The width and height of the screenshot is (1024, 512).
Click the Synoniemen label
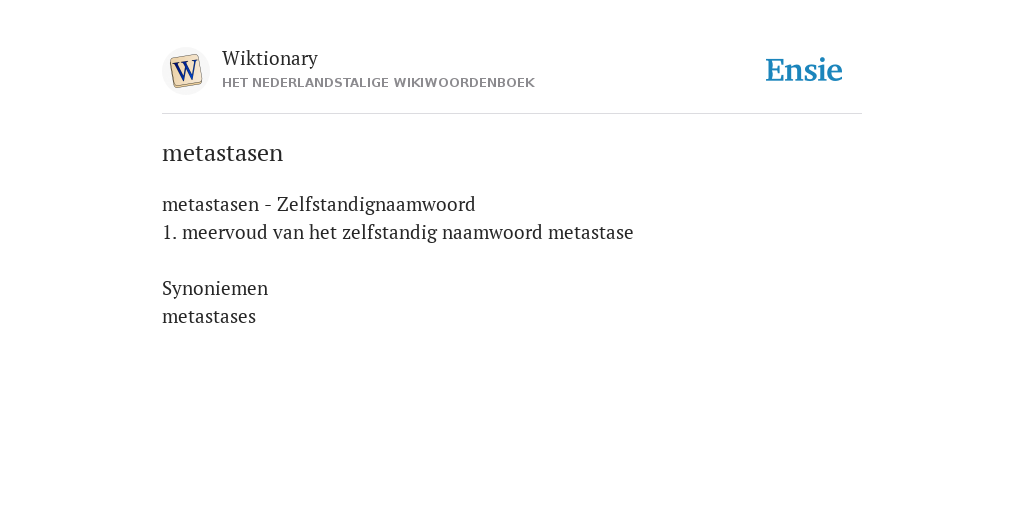click(215, 289)
